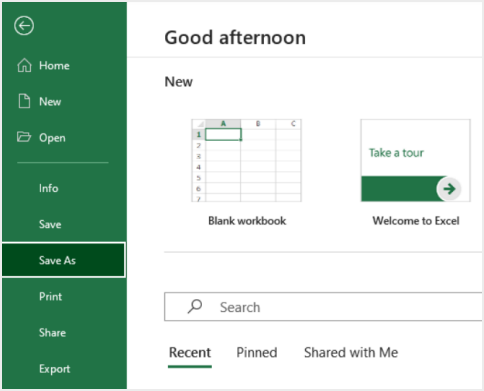The width and height of the screenshot is (484, 391).
Task: Click the New section heading
Action: coord(179,82)
